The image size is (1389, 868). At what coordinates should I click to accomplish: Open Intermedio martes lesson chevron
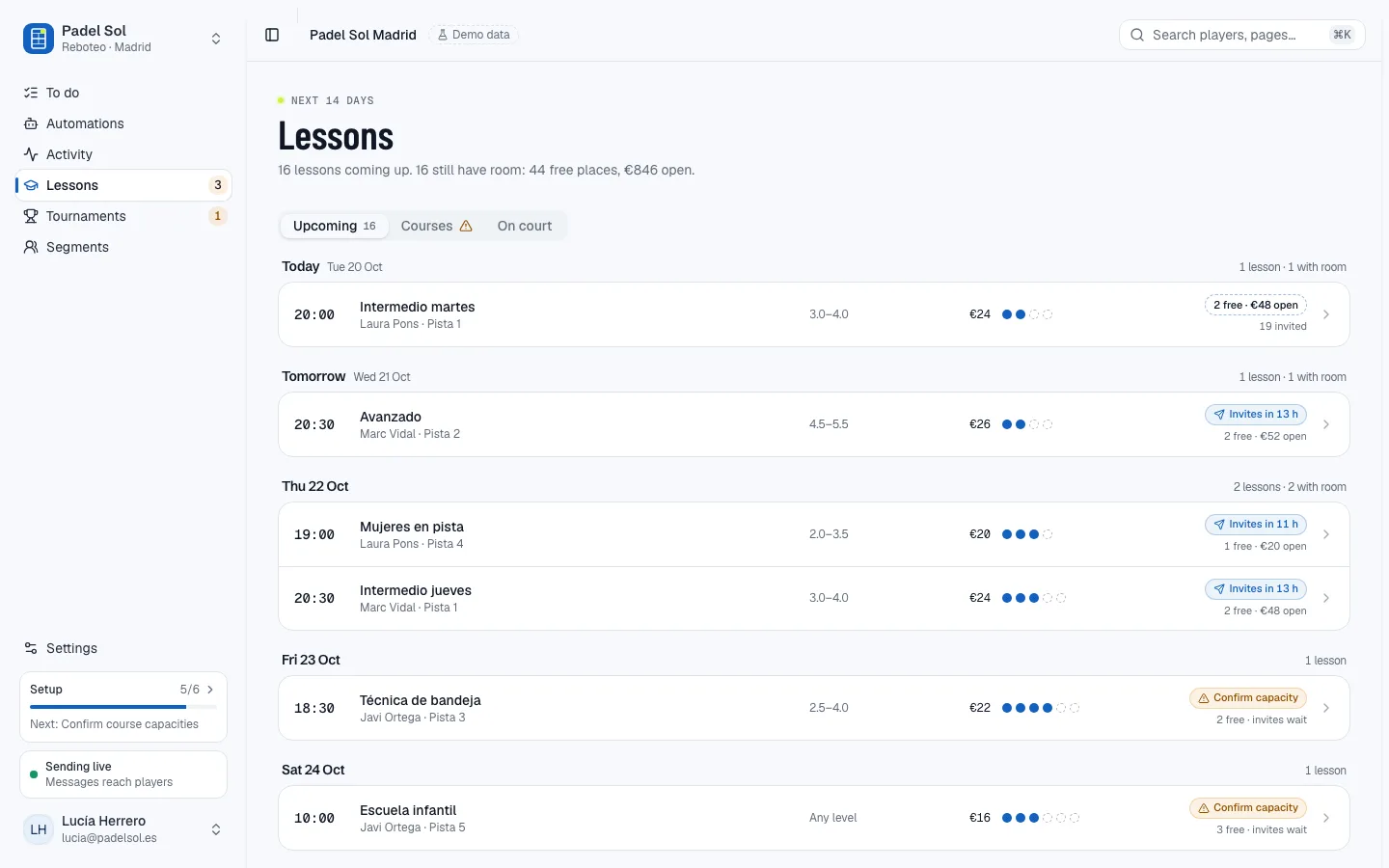[x=1326, y=314]
